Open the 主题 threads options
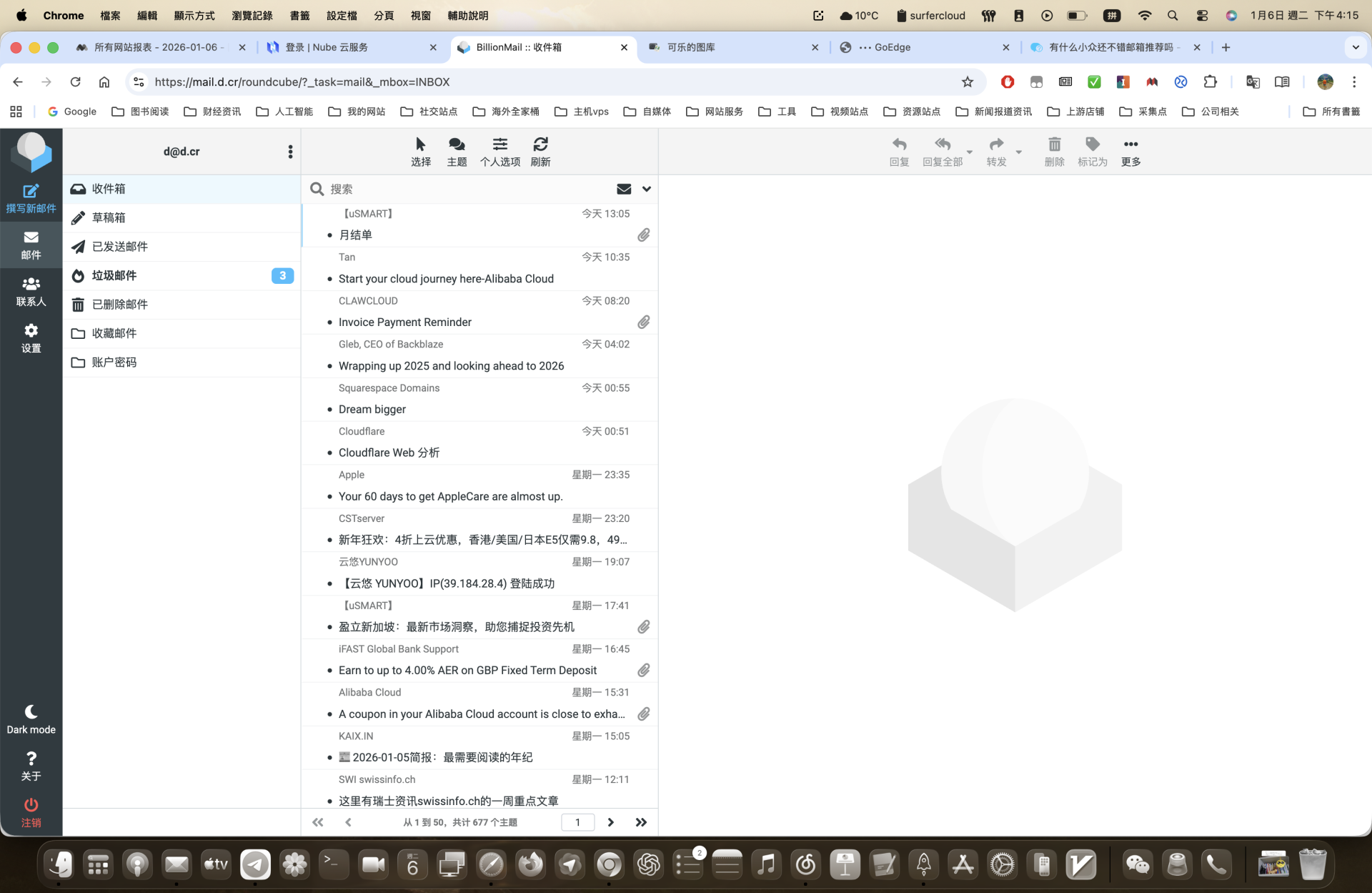1372x893 pixels. (457, 152)
